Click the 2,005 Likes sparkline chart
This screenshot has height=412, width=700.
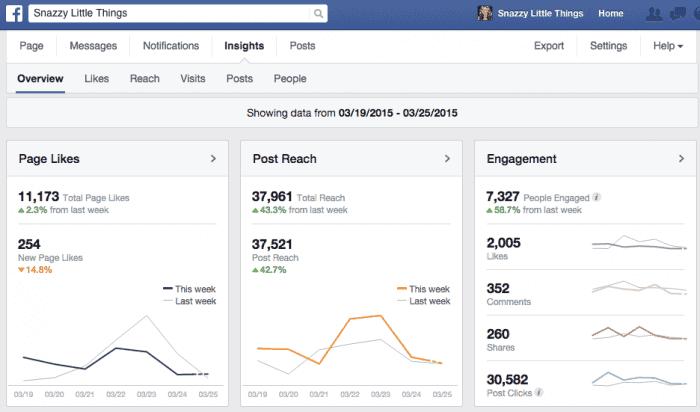coord(639,243)
